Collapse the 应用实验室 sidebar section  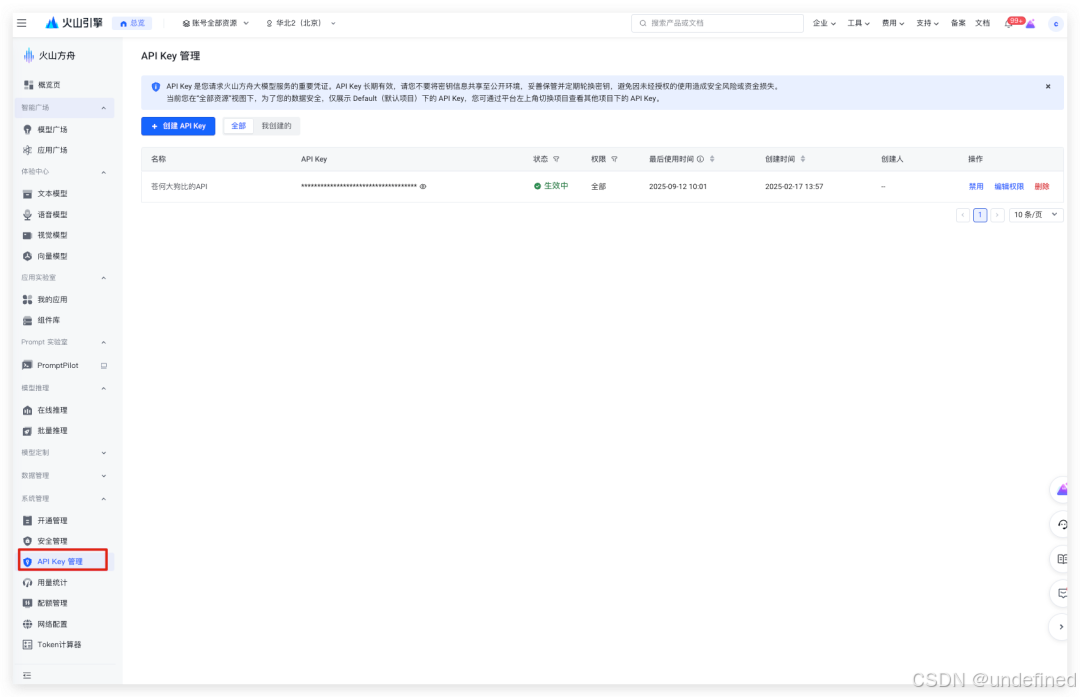coord(104,278)
